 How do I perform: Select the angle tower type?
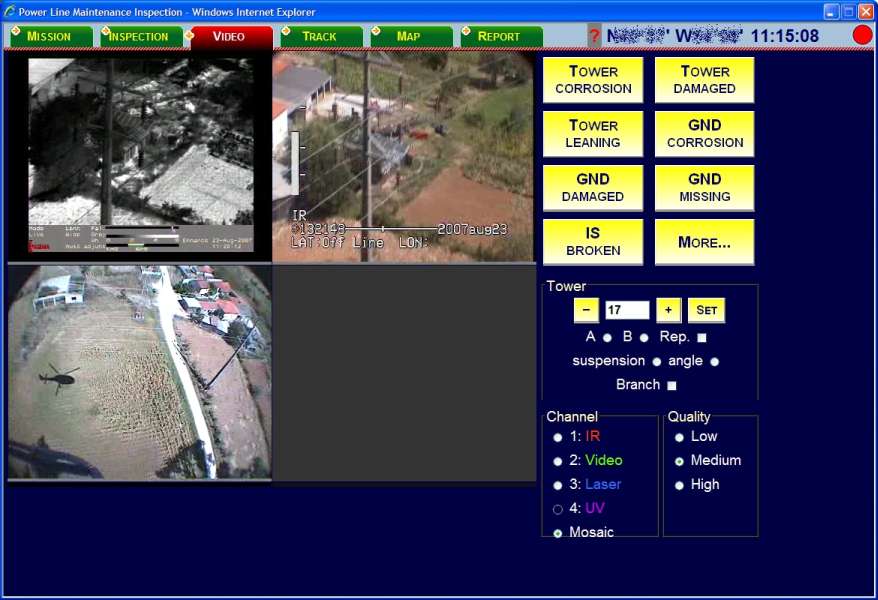pyautogui.click(x=714, y=361)
